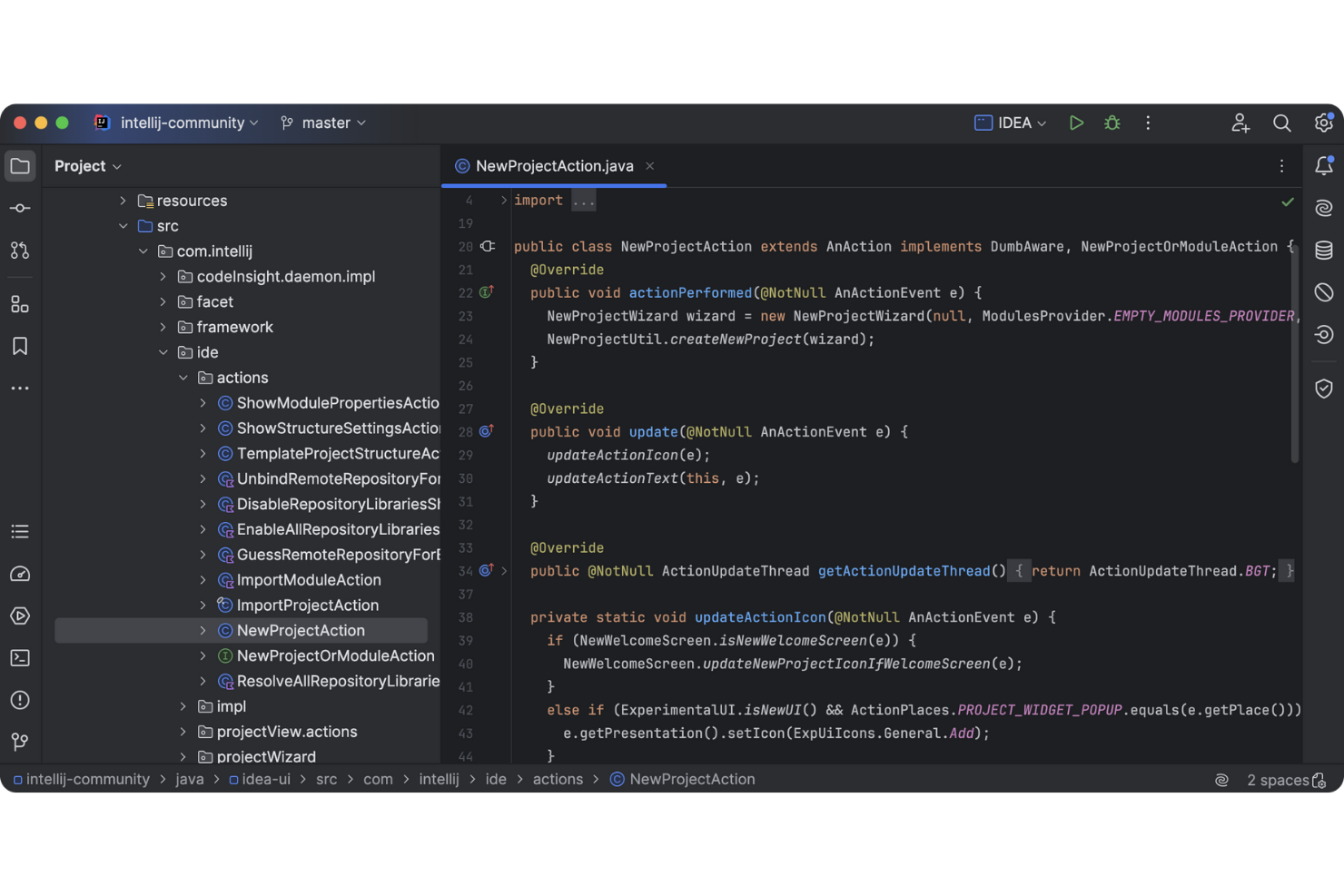Image resolution: width=1344 pixels, height=896 pixels.
Task: Open the Database tool window
Action: tap(1323, 250)
